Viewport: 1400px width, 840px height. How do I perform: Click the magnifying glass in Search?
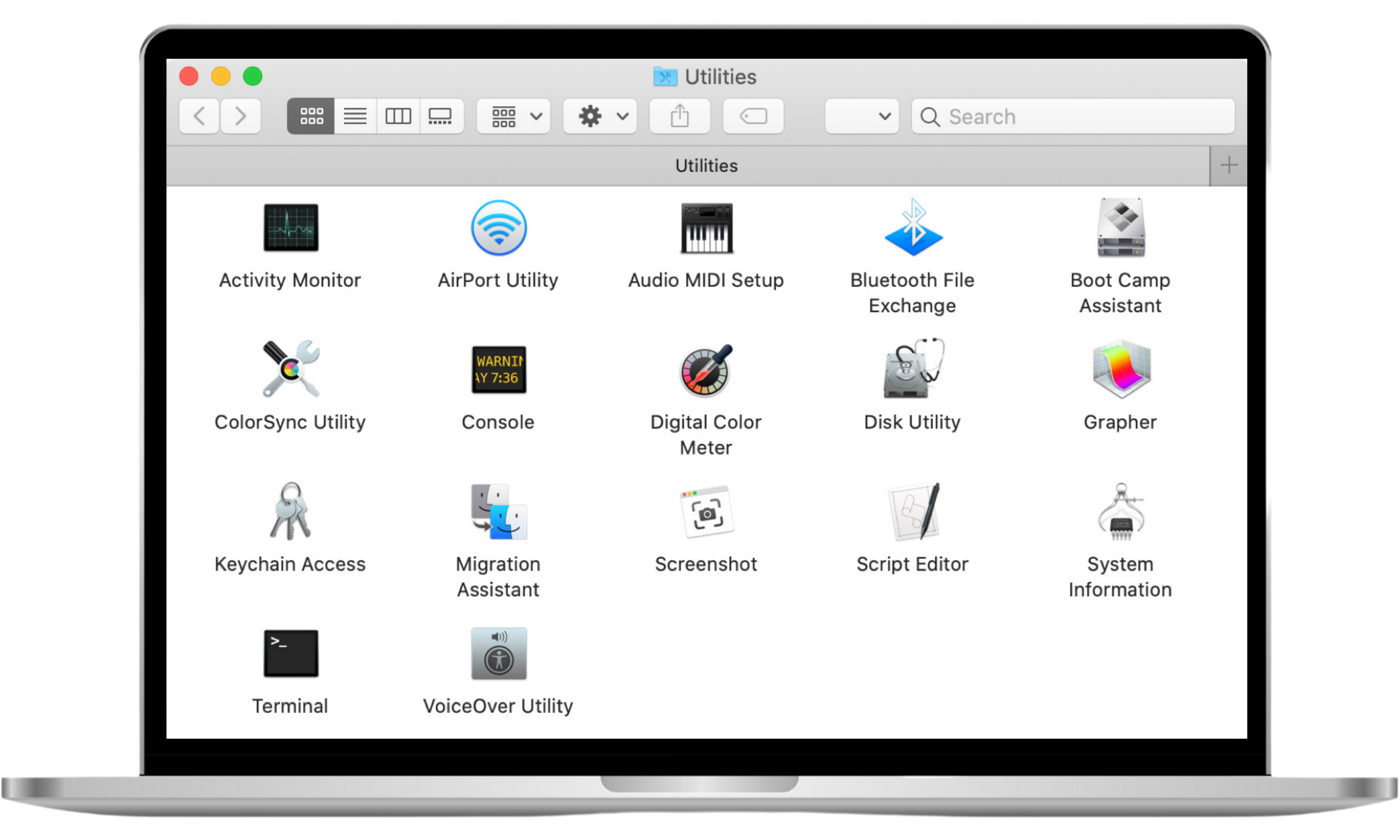point(930,117)
